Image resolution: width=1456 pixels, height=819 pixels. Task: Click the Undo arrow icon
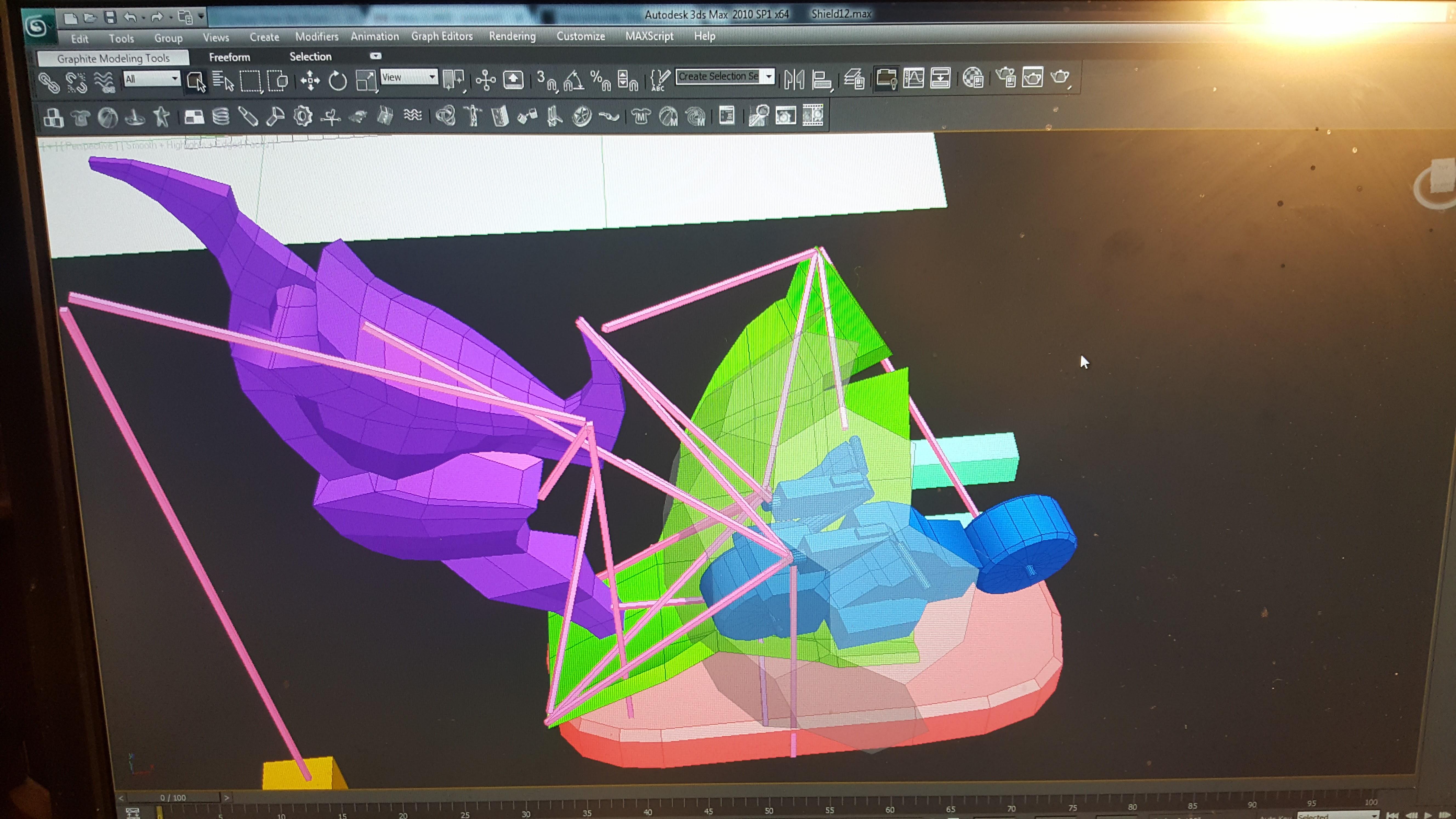130,18
